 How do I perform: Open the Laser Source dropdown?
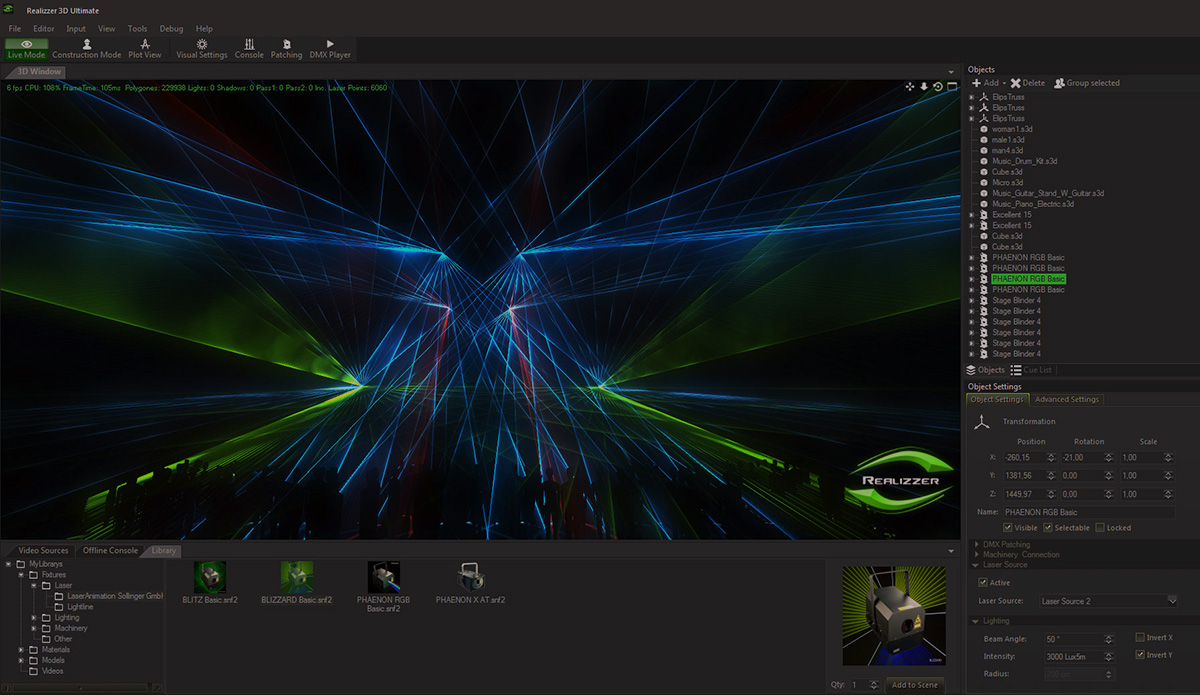point(1108,601)
